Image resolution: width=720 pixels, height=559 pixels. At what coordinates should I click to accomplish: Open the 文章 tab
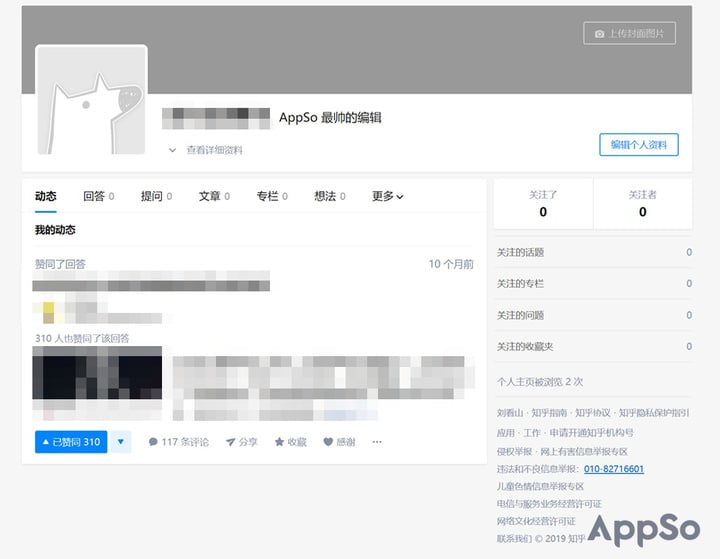click(214, 196)
